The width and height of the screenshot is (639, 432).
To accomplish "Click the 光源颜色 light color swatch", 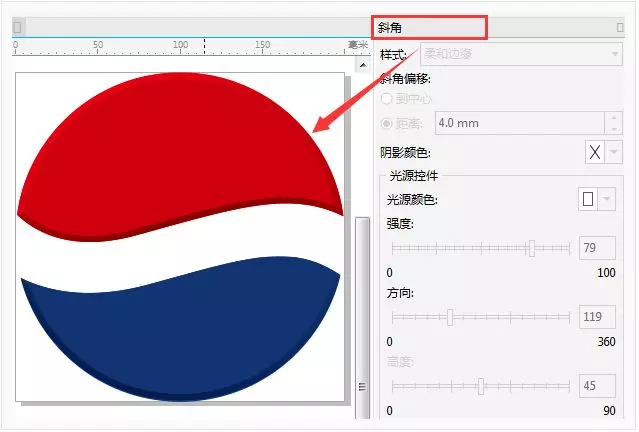I will click(x=588, y=199).
